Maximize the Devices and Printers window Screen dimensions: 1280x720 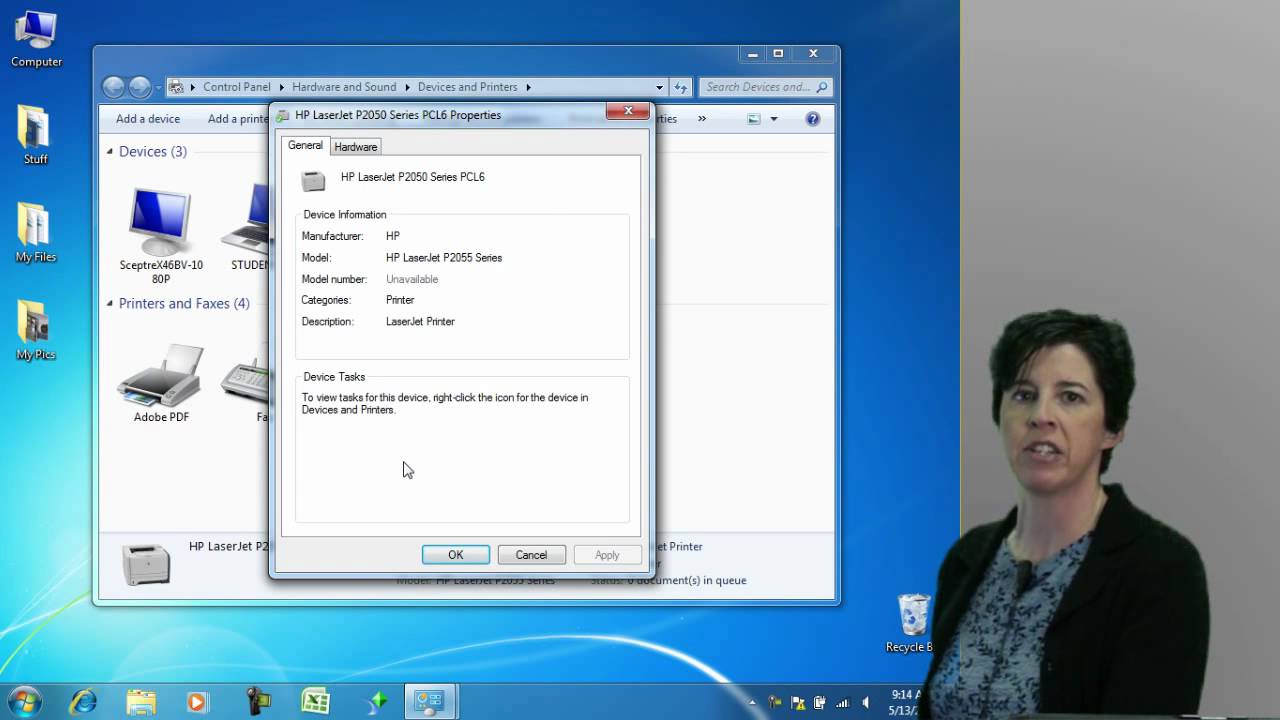point(778,54)
